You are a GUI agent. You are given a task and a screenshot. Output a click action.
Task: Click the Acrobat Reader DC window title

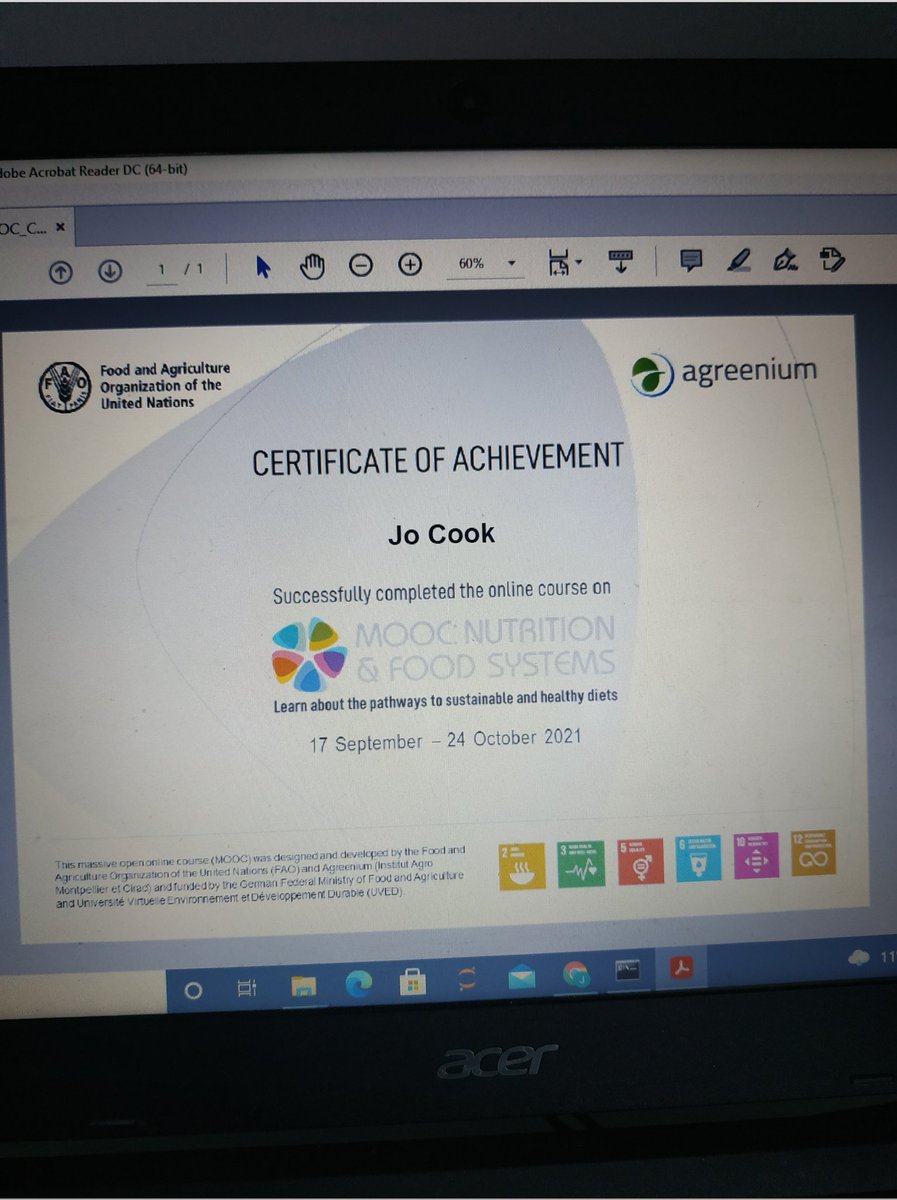pos(94,169)
